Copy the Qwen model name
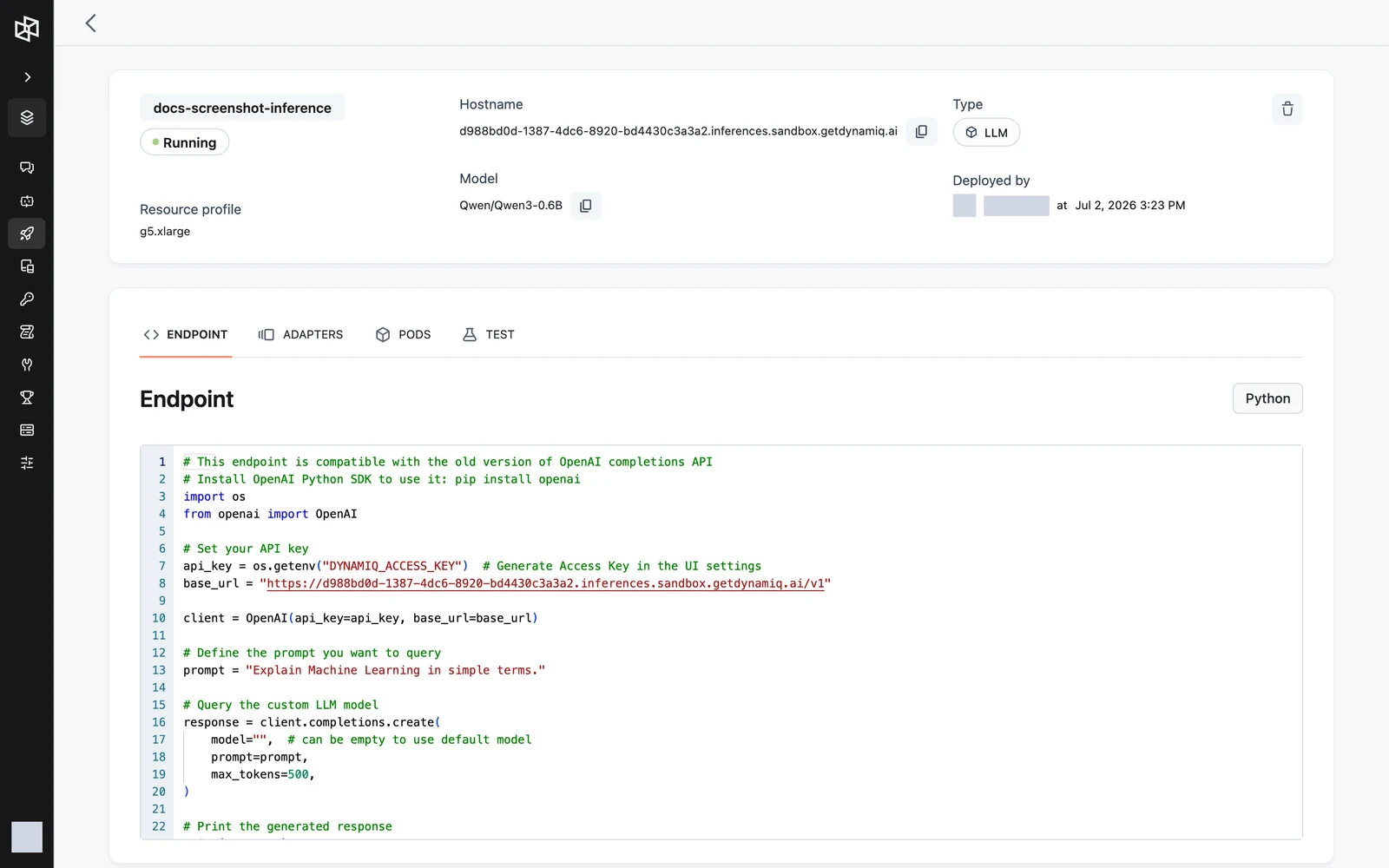This screenshot has width=1389, height=868. 586,206
